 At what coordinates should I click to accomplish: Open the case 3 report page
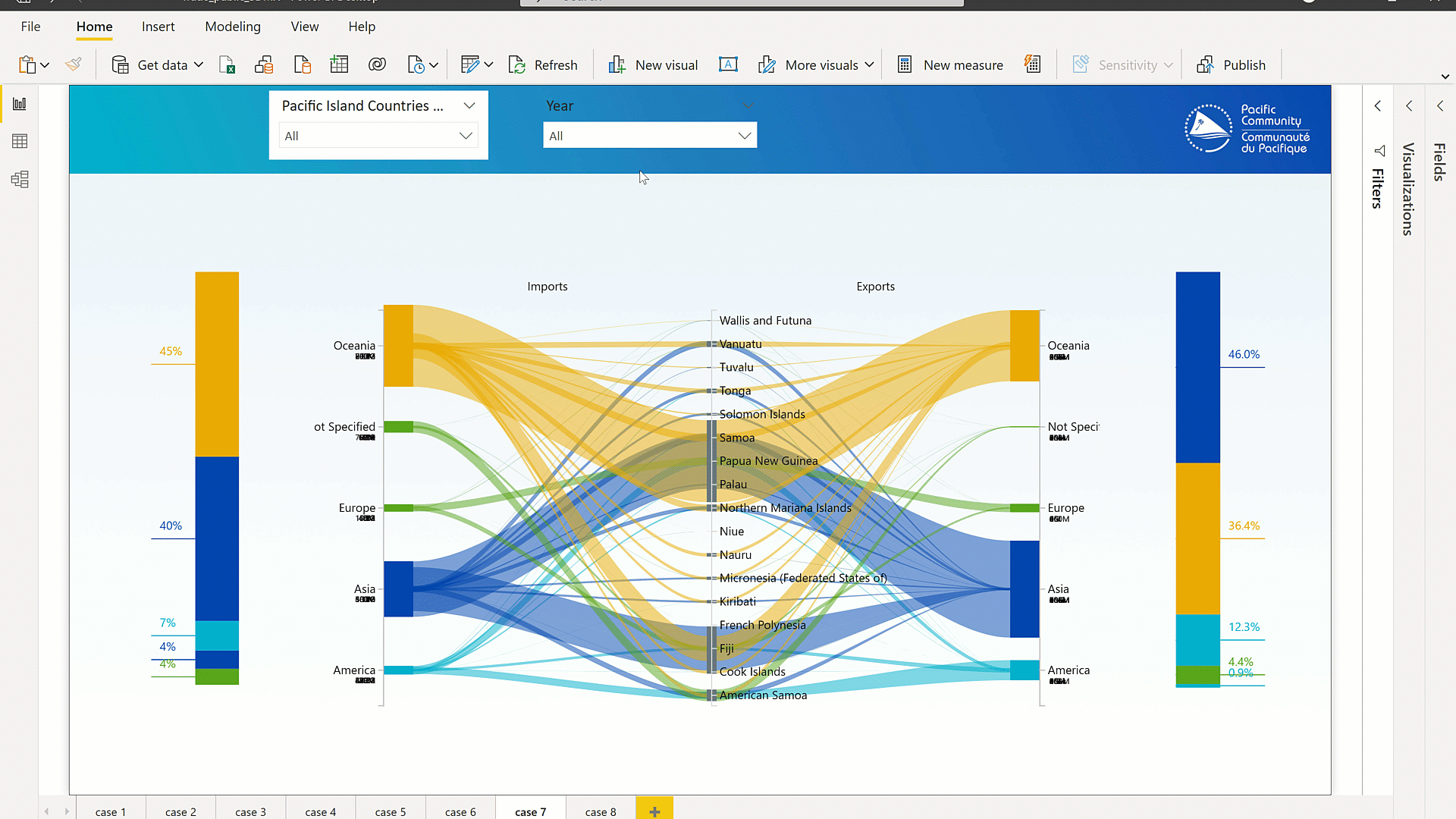(x=250, y=811)
